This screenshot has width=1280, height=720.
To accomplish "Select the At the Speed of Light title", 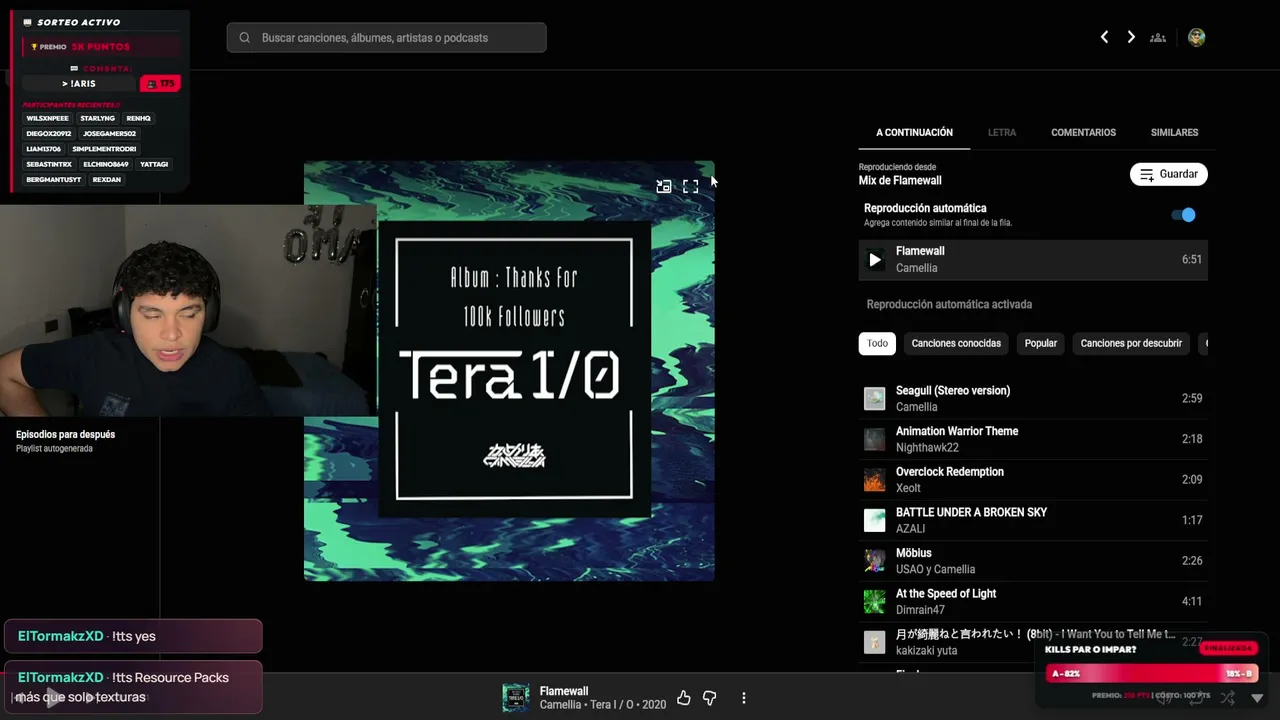I will [946, 593].
